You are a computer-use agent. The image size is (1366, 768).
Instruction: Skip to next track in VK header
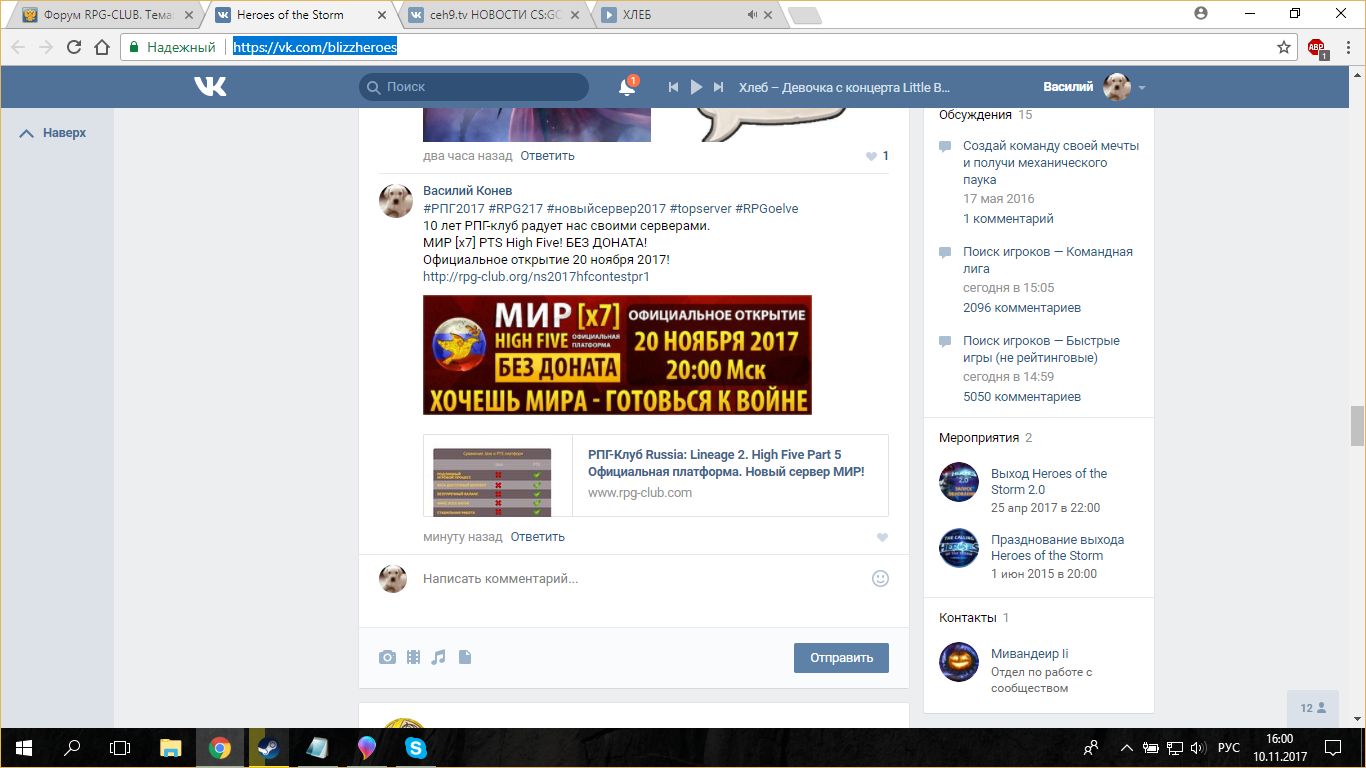718,87
